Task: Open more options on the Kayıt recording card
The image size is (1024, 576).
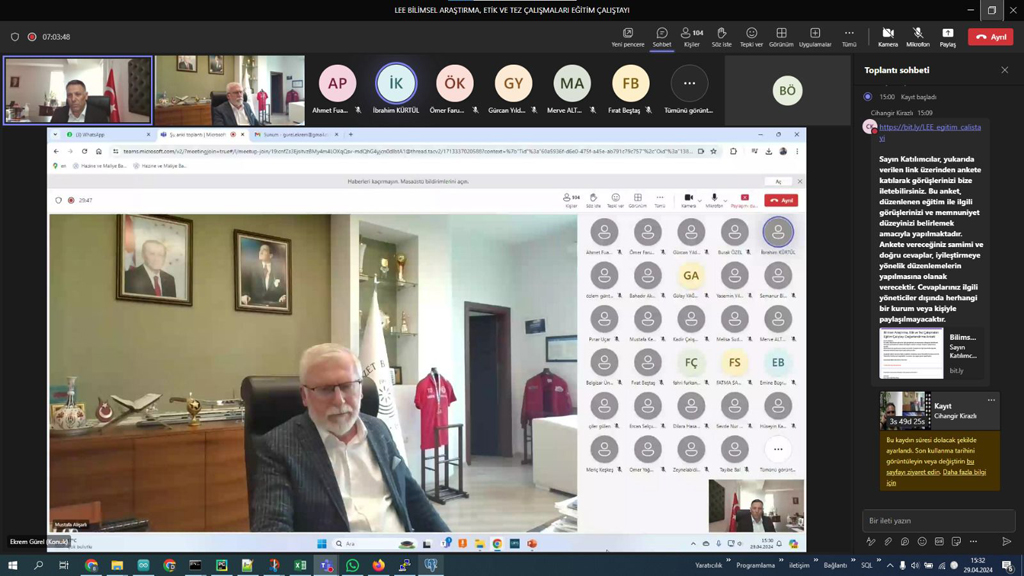Action: click(991, 400)
